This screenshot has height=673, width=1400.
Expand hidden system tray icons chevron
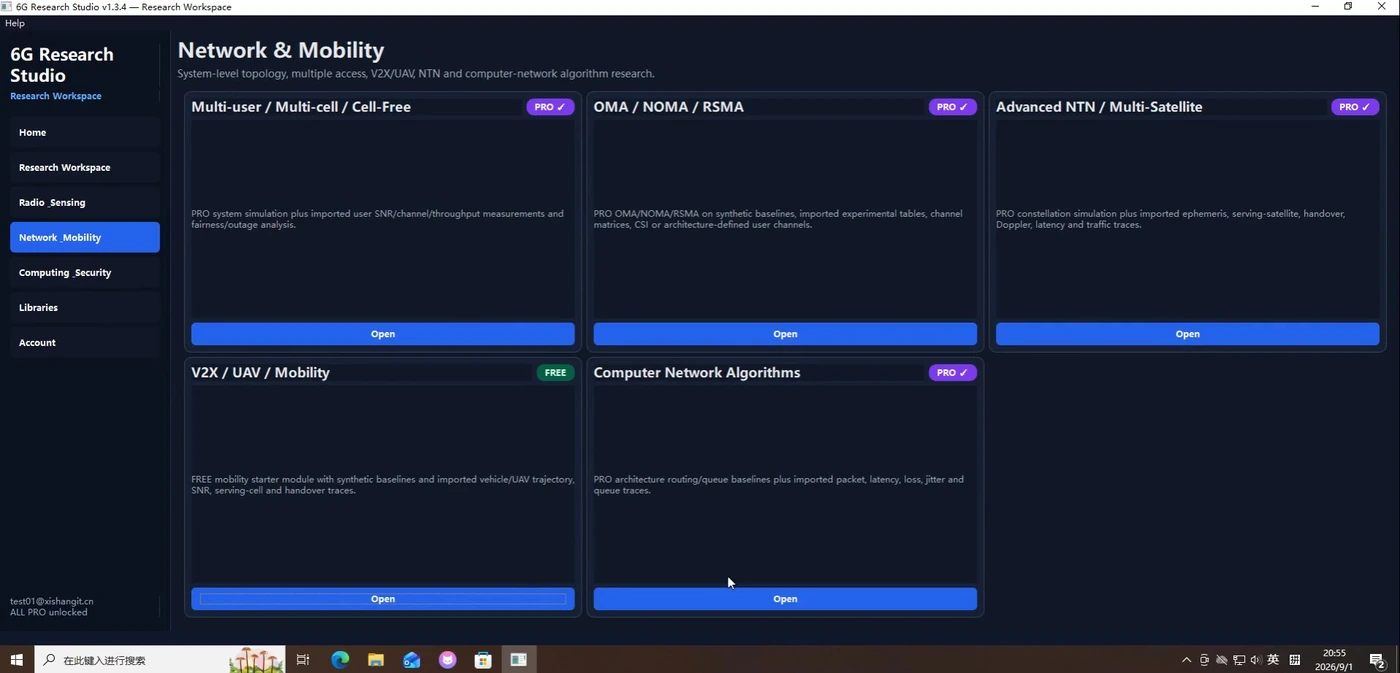(1187, 660)
